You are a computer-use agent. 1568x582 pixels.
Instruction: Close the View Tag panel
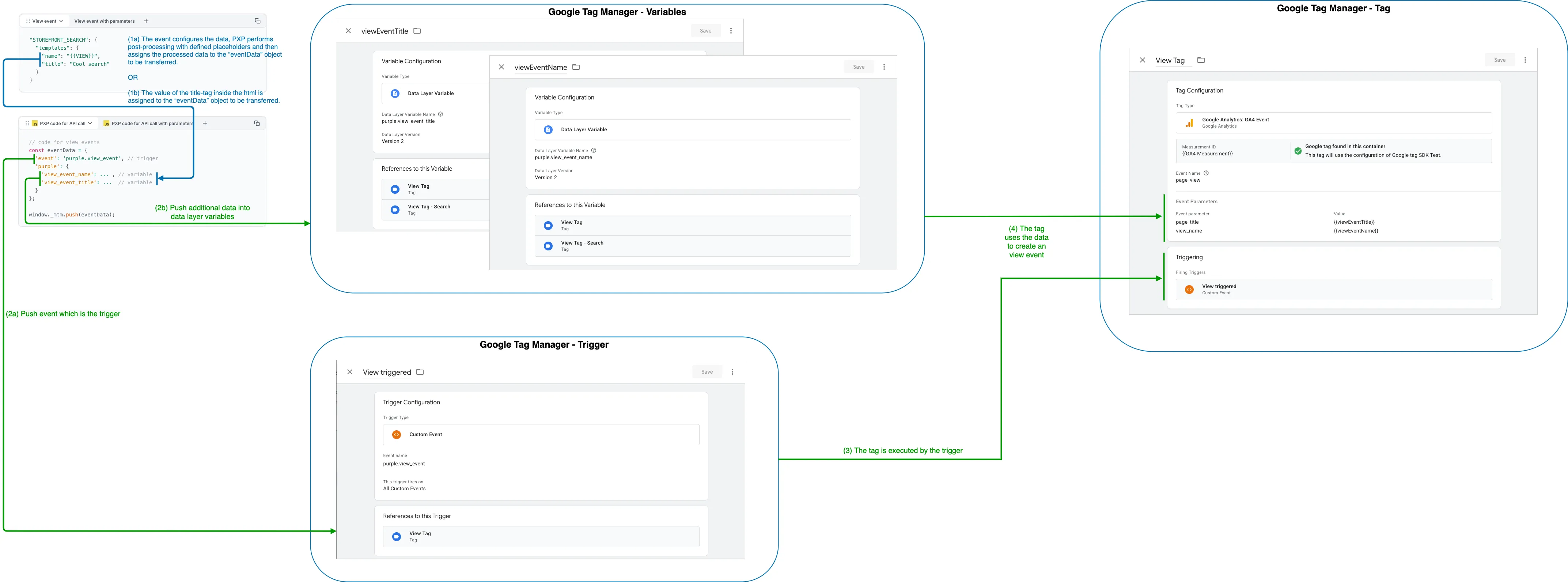pyautogui.click(x=1143, y=60)
